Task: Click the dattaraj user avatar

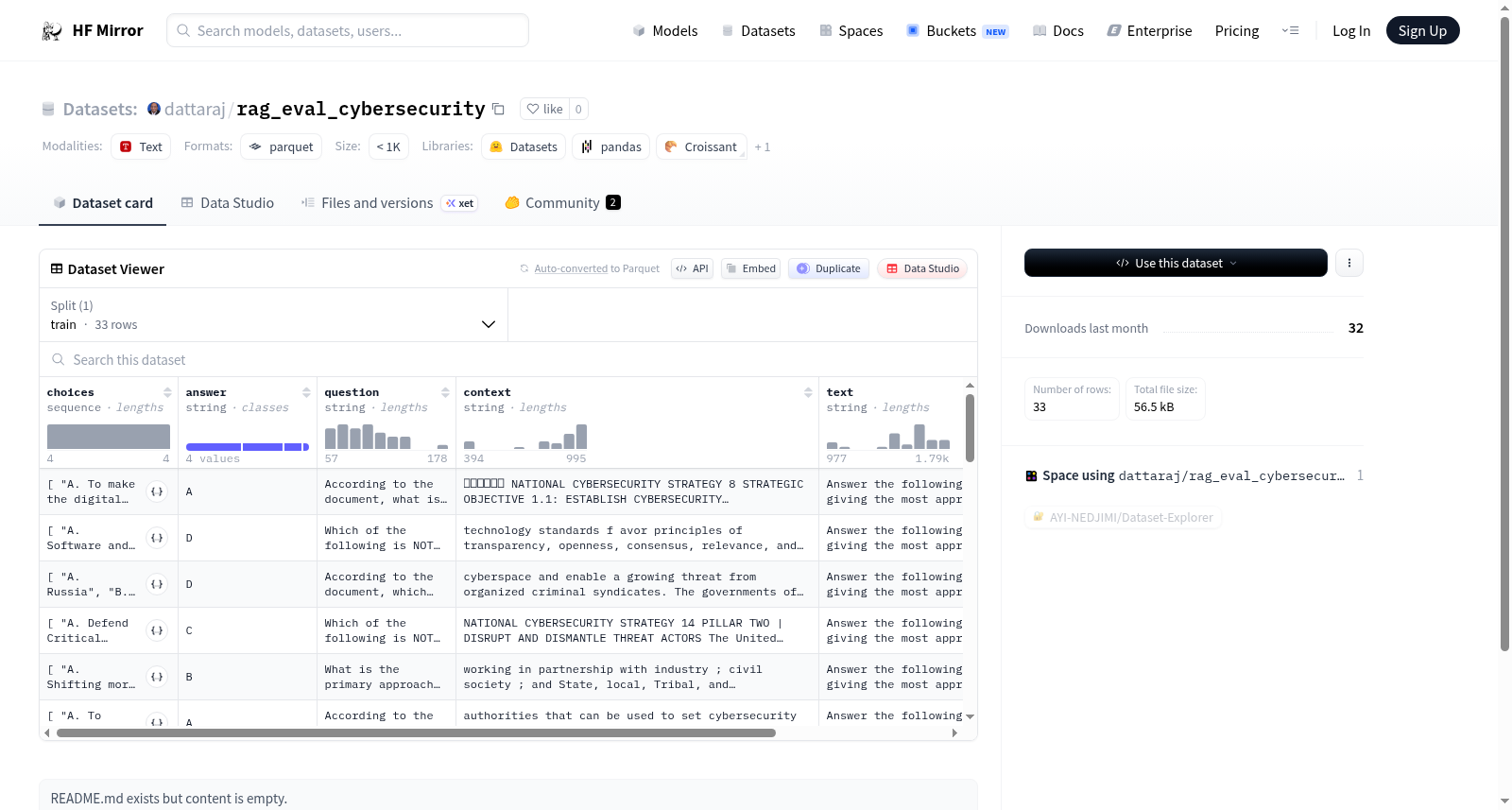Action: (154, 109)
